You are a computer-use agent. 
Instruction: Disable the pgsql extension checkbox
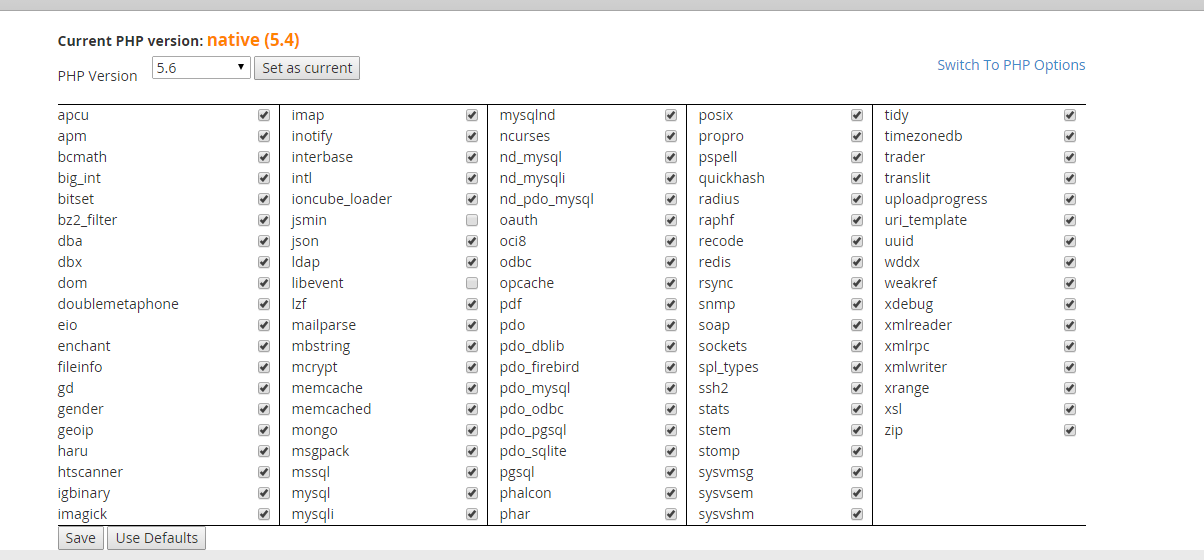(x=671, y=472)
